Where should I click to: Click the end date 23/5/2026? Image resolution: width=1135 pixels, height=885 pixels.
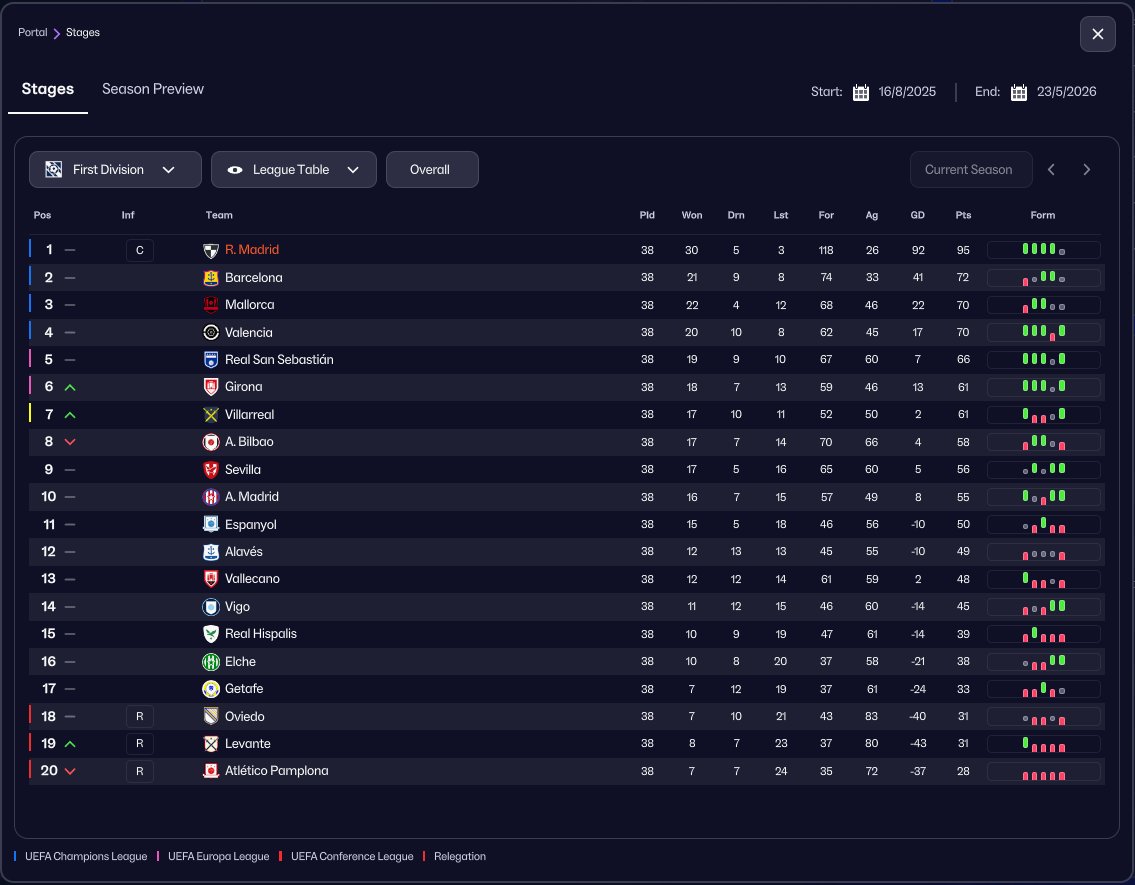pos(1066,92)
